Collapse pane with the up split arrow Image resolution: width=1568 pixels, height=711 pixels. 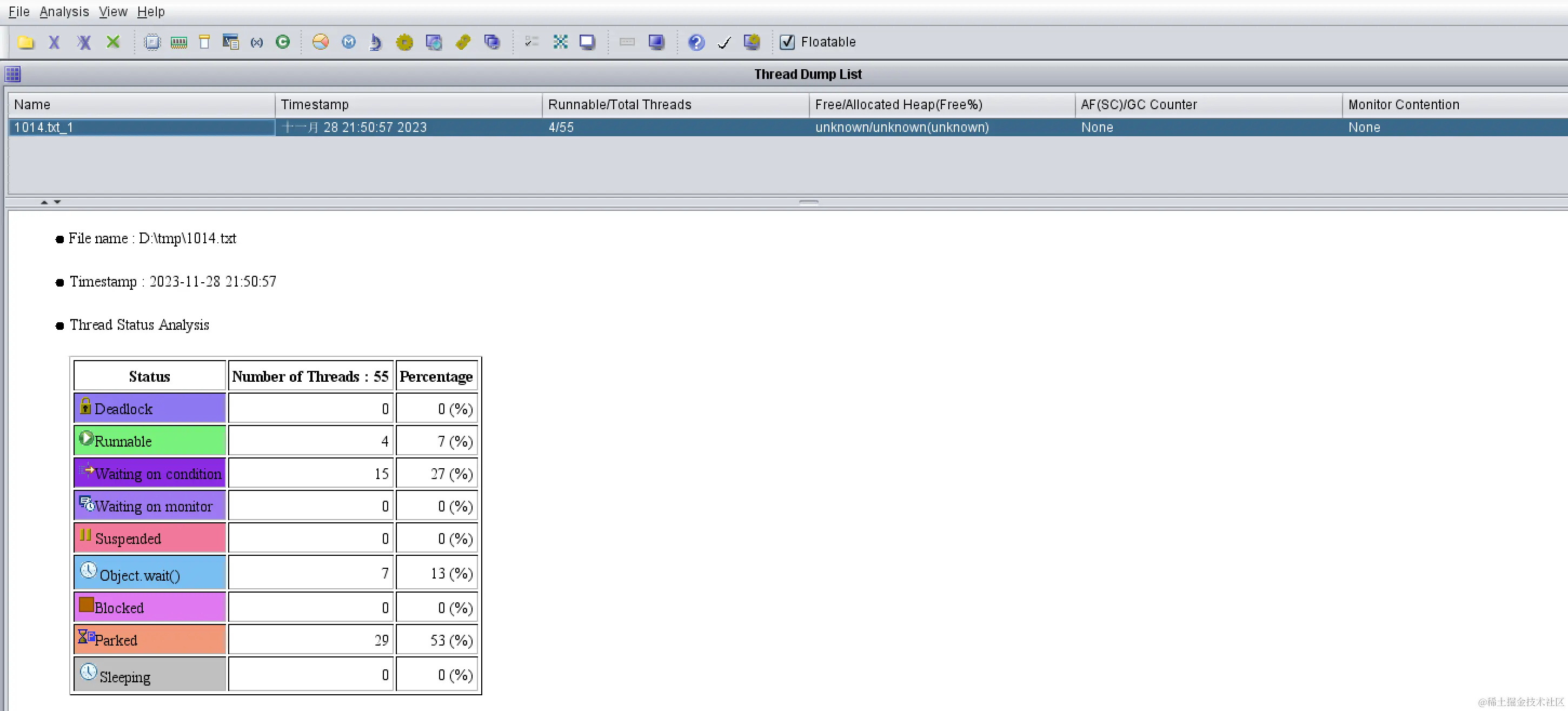[44, 202]
